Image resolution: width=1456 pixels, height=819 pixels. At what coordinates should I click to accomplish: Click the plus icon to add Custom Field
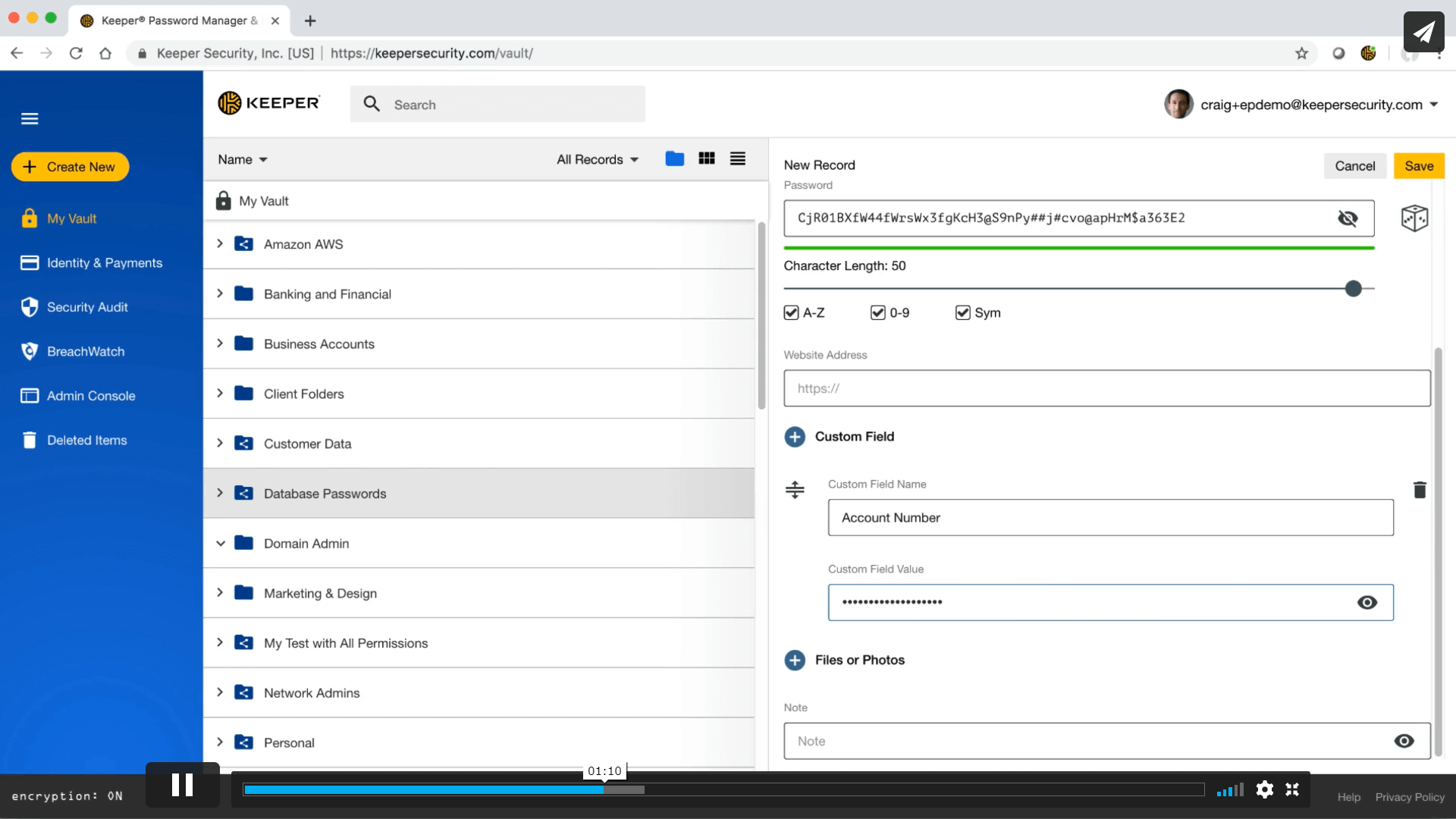tap(795, 437)
